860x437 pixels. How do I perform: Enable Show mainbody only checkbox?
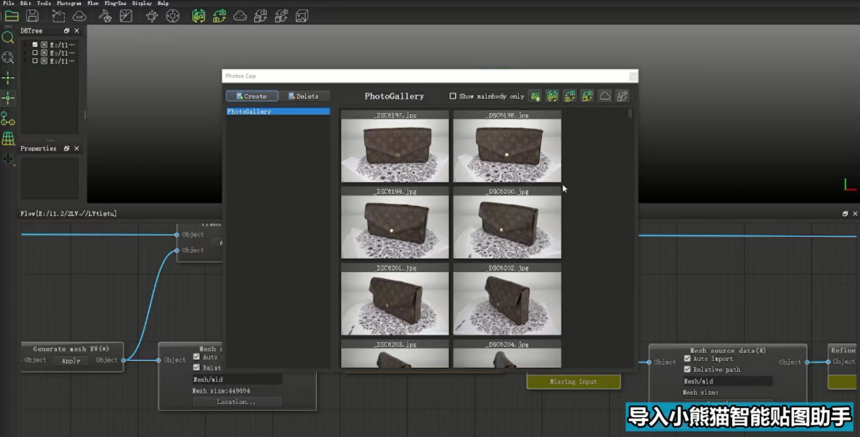click(x=452, y=96)
